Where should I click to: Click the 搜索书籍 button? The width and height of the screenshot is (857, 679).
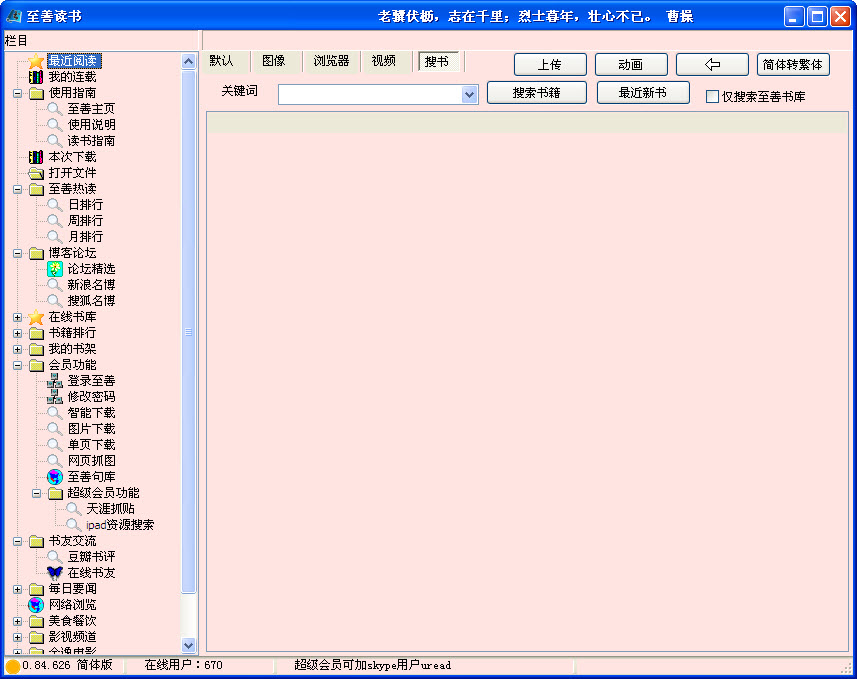(x=536, y=93)
